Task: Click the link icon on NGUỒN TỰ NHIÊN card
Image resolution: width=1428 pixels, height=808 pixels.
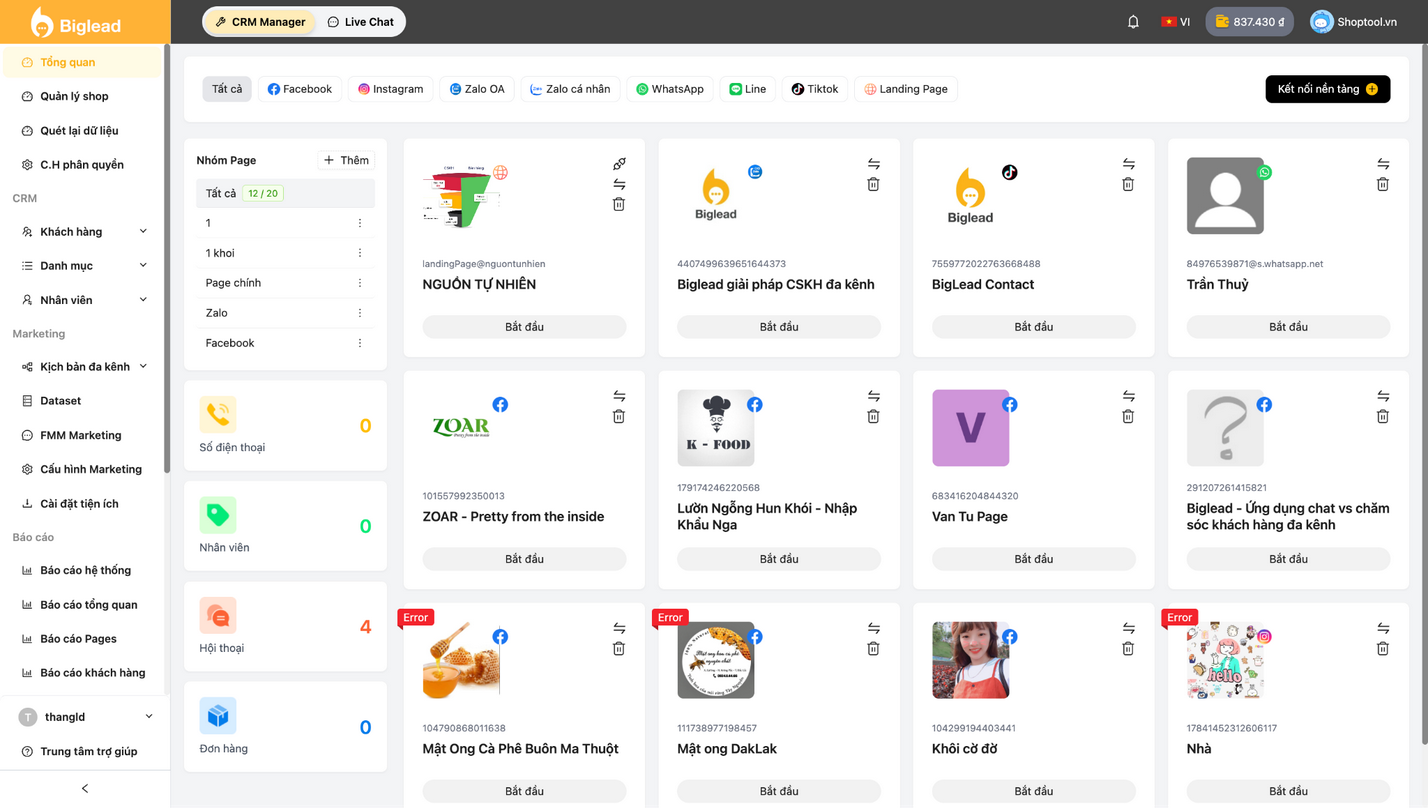Action: (619, 164)
